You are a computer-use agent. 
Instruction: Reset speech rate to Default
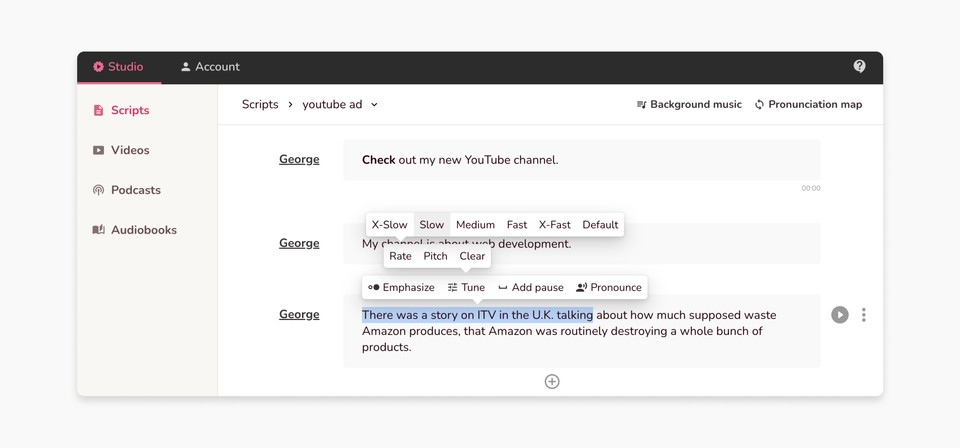[600, 225]
